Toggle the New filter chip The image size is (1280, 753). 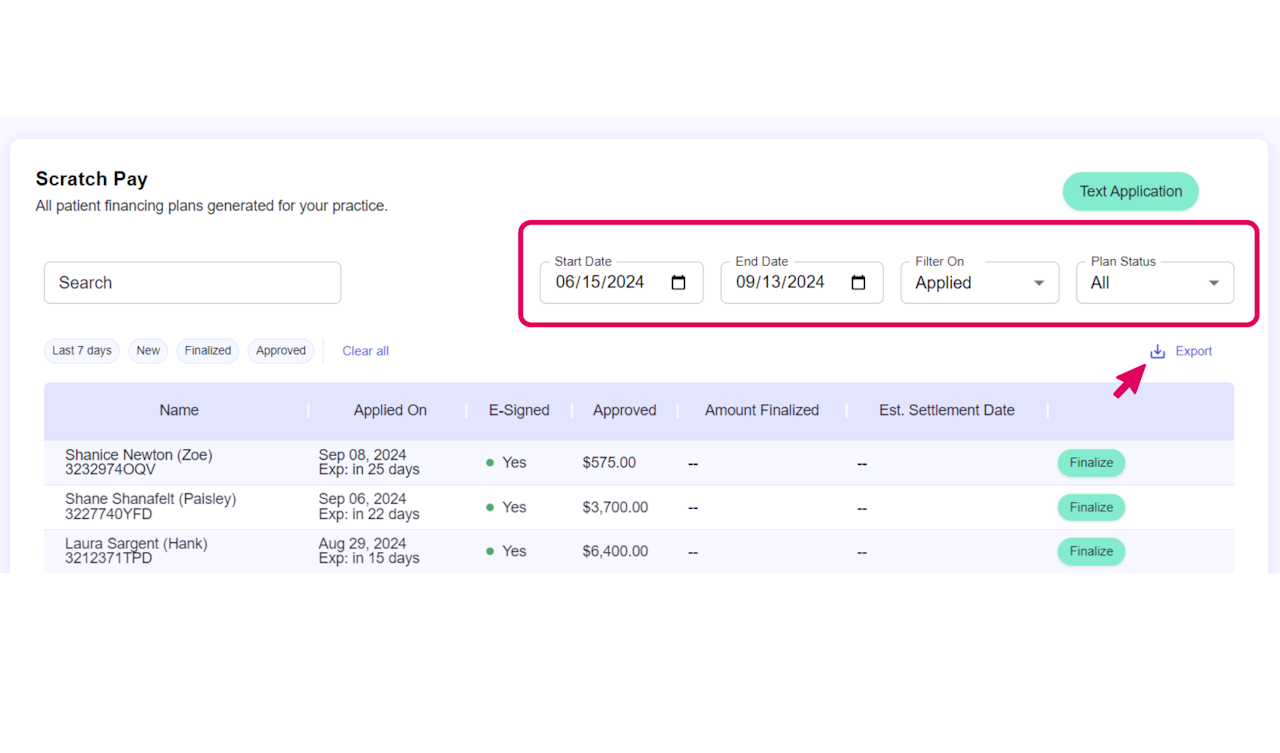click(x=148, y=351)
